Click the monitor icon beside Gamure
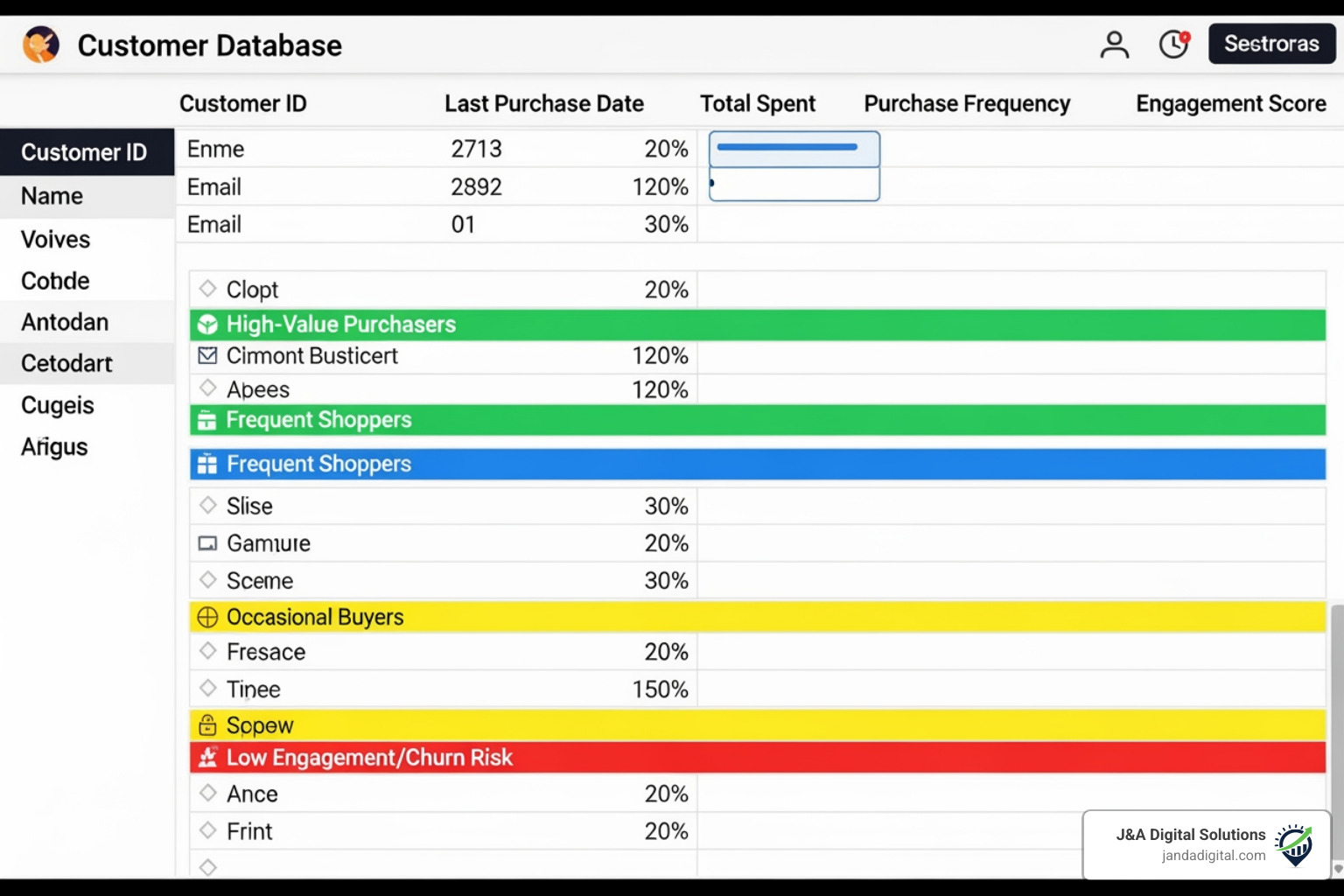1344x896 pixels. coord(207,543)
